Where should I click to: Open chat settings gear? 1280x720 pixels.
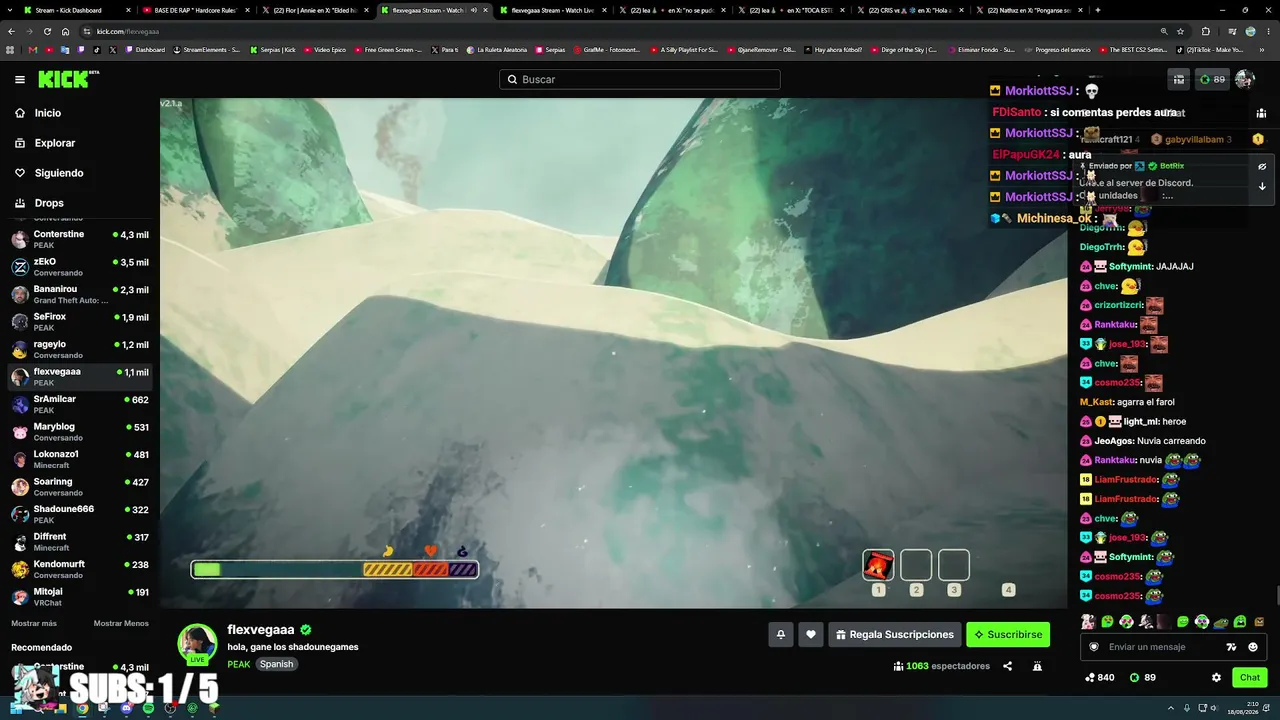(x=1216, y=677)
